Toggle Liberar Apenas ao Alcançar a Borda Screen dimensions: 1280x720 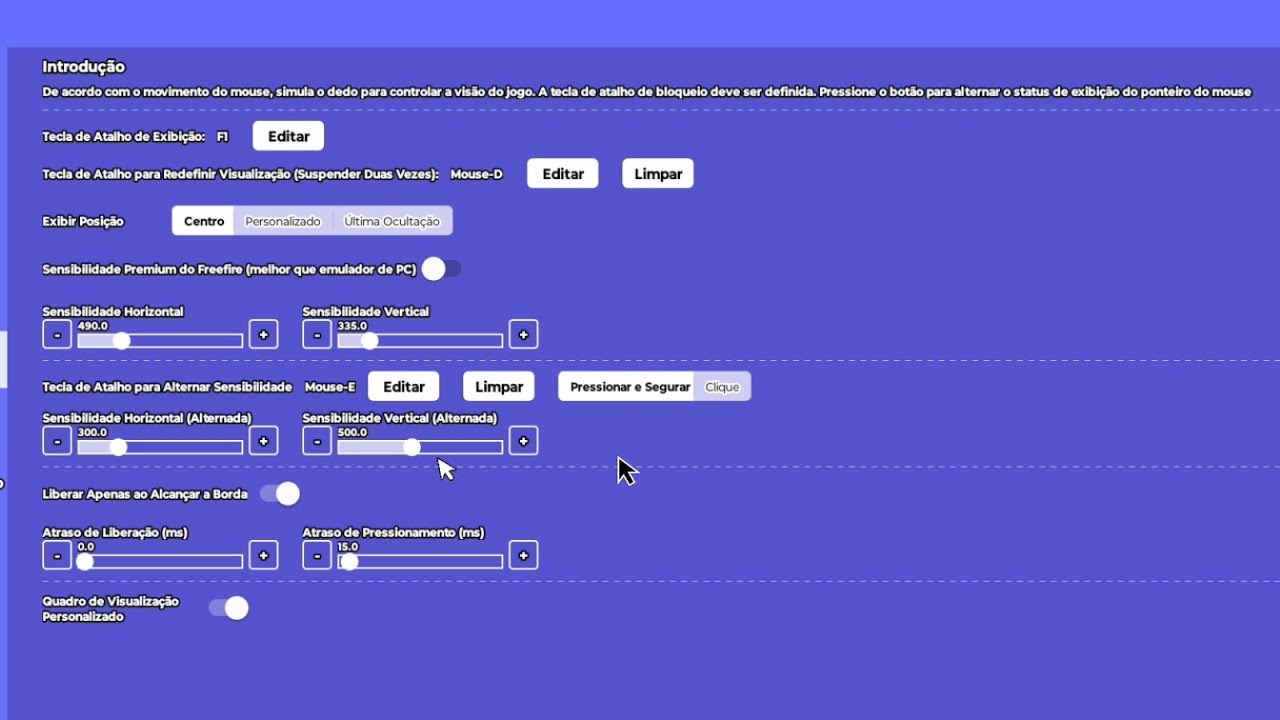point(279,494)
